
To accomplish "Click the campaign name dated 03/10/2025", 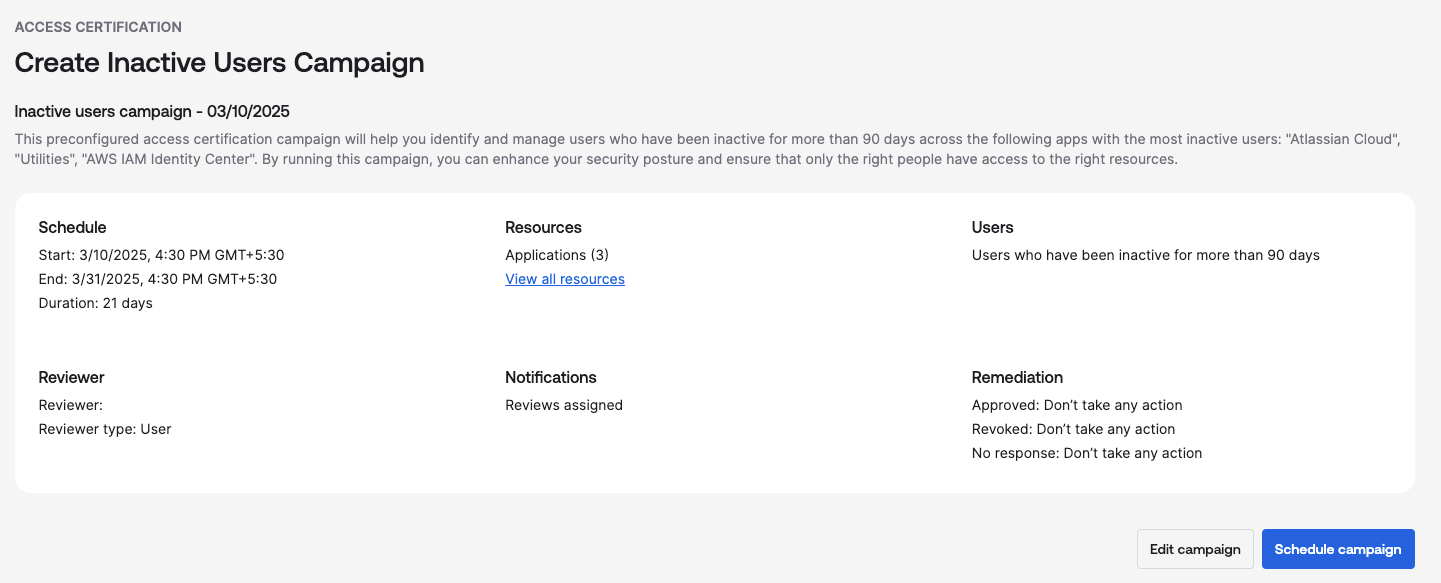I will click(x=152, y=111).
